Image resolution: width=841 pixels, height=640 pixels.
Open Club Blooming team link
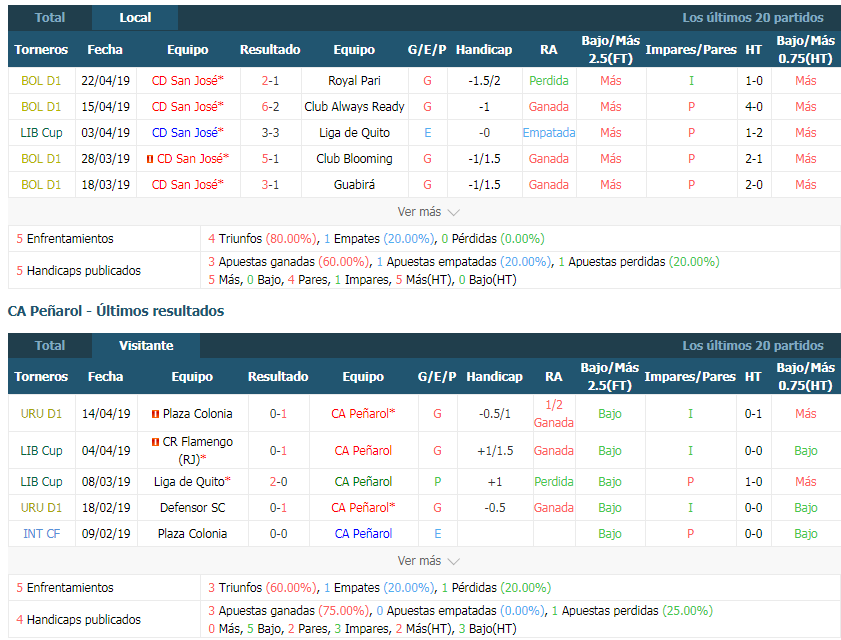354,159
